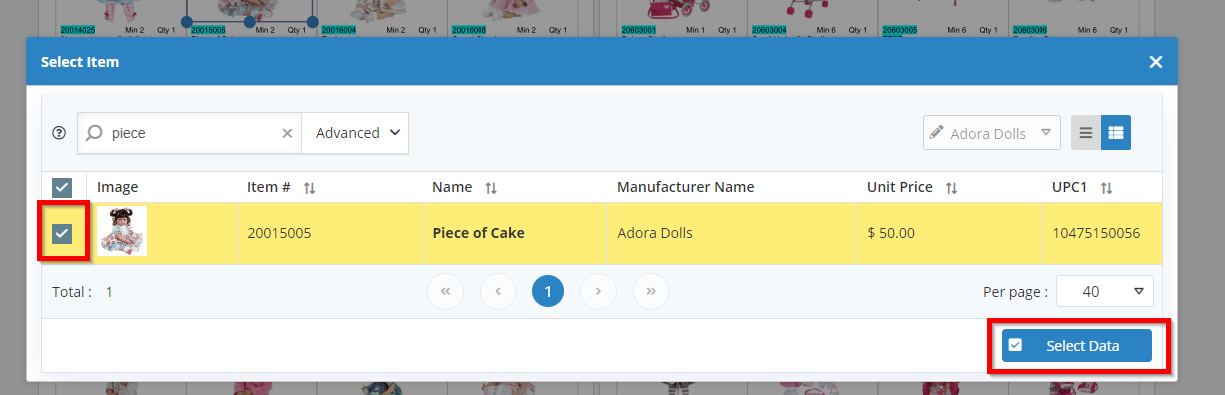Sort by Unit Price column arrows

pyautogui.click(x=952, y=188)
